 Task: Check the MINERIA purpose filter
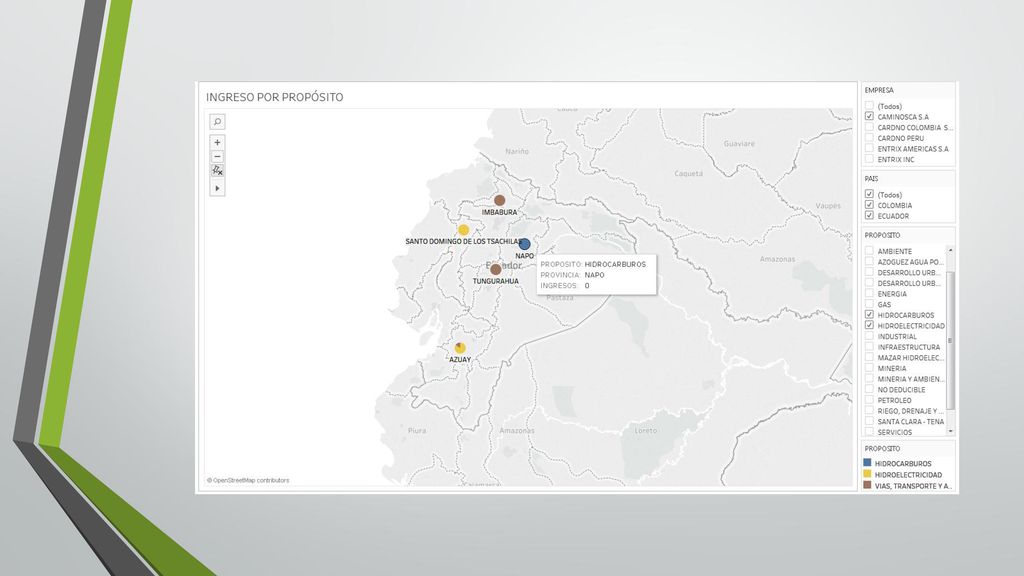coord(869,368)
